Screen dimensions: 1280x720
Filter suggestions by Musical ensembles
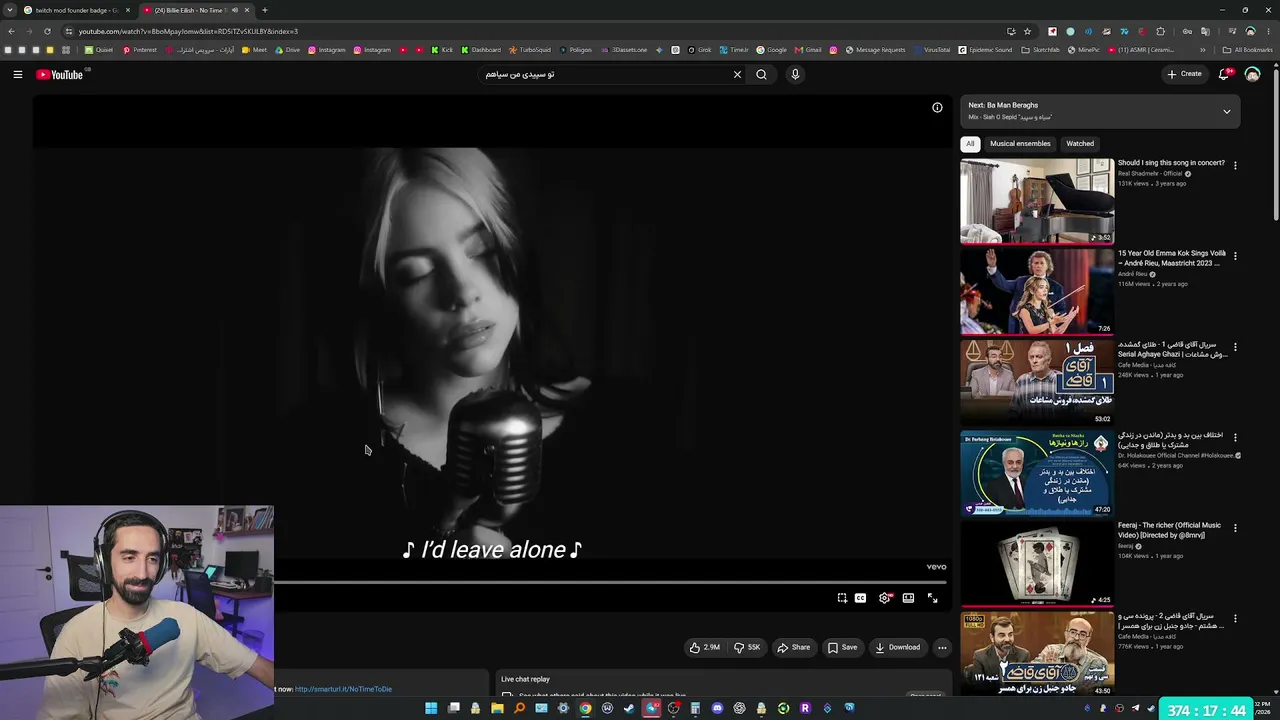(x=1020, y=144)
